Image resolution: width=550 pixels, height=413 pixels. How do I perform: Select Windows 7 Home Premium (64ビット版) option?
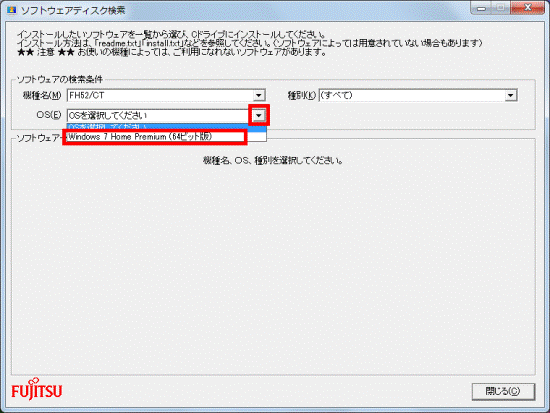pos(155,137)
